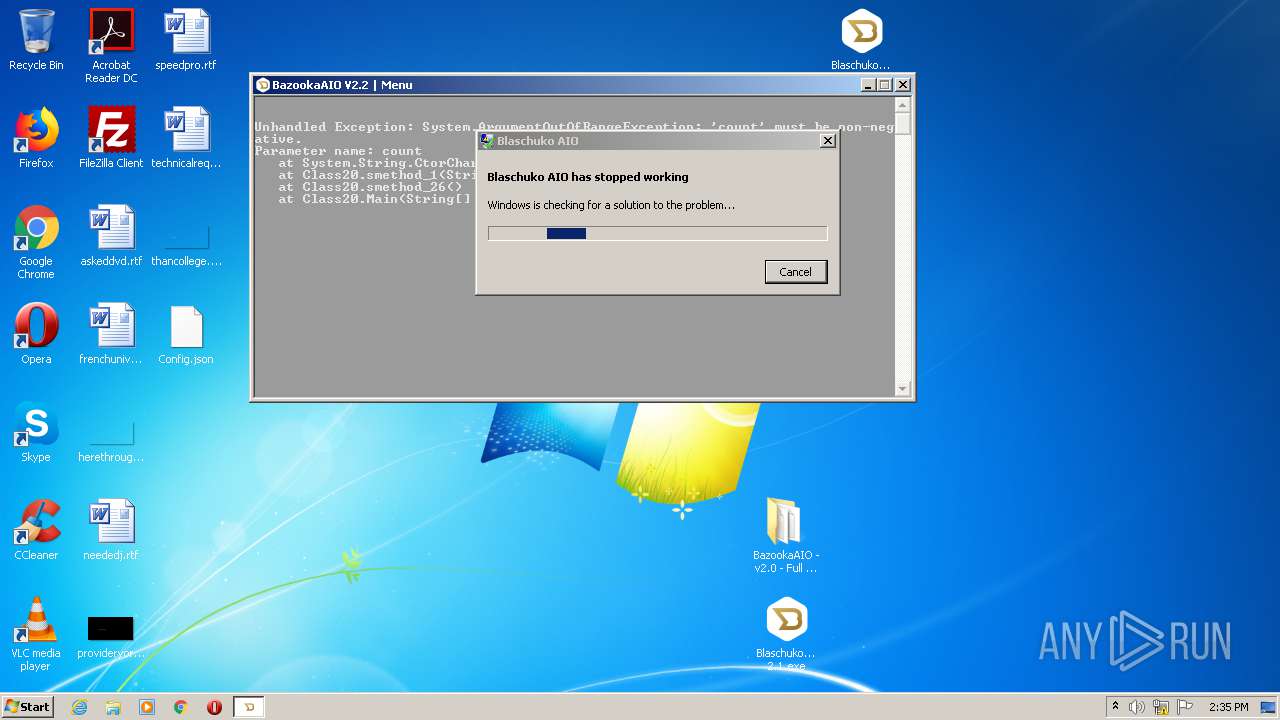
Task: Select frenchuniv document icon
Action: (111, 334)
